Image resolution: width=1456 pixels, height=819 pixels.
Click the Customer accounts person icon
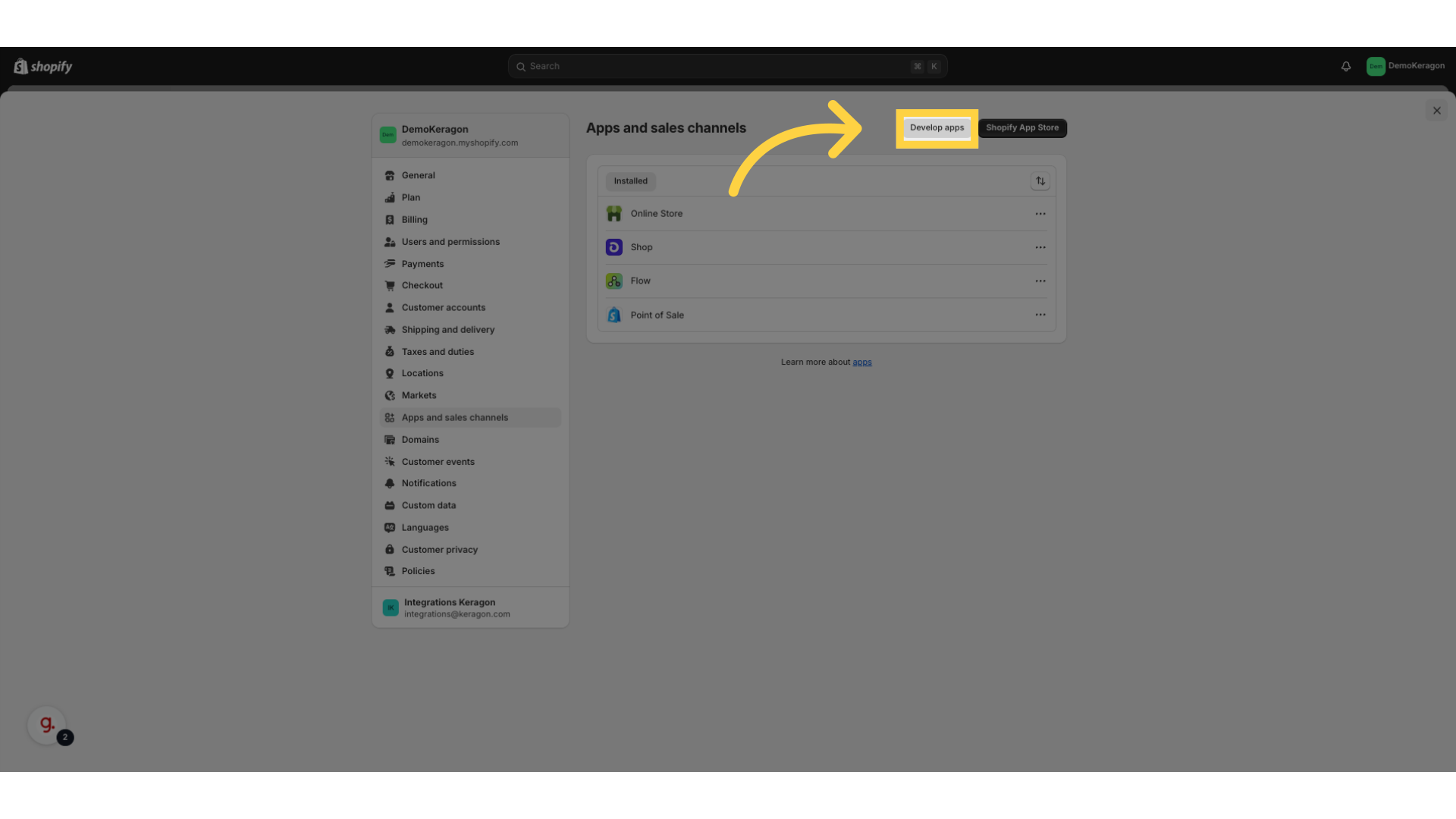390,308
